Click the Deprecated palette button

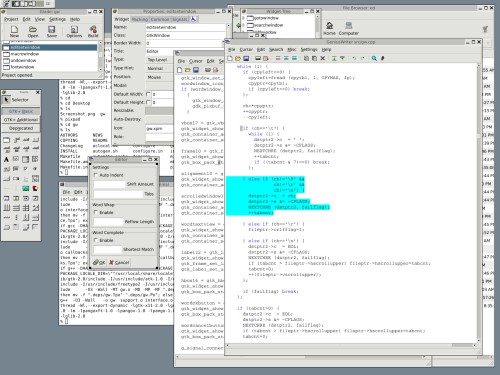click(x=21, y=128)
